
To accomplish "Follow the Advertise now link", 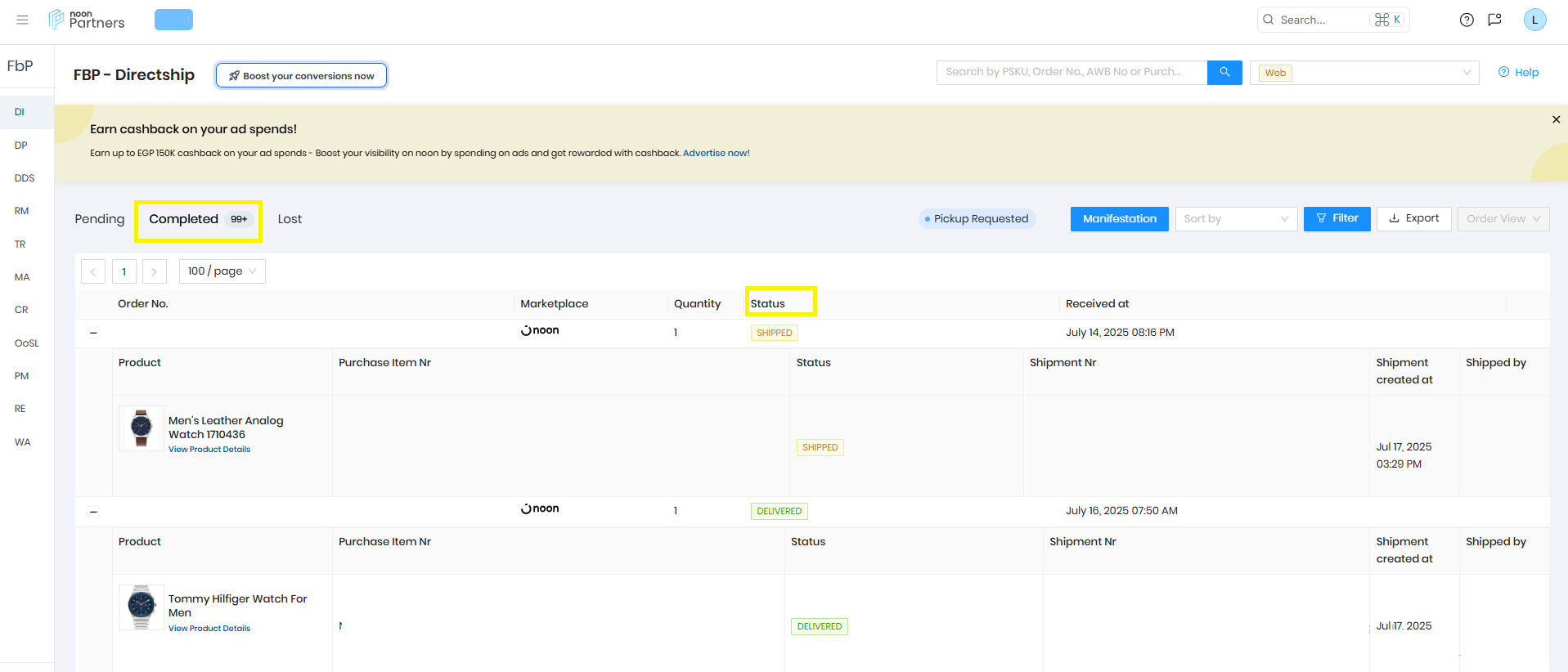I will tap(717, 153).
